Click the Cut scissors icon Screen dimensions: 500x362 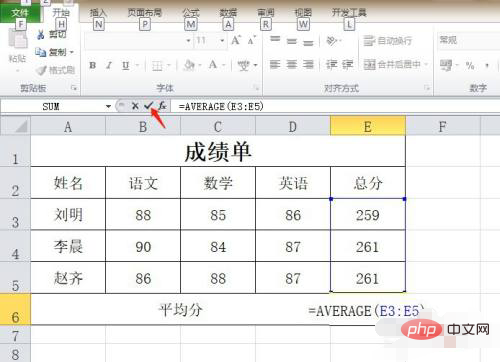coord(41,34)
